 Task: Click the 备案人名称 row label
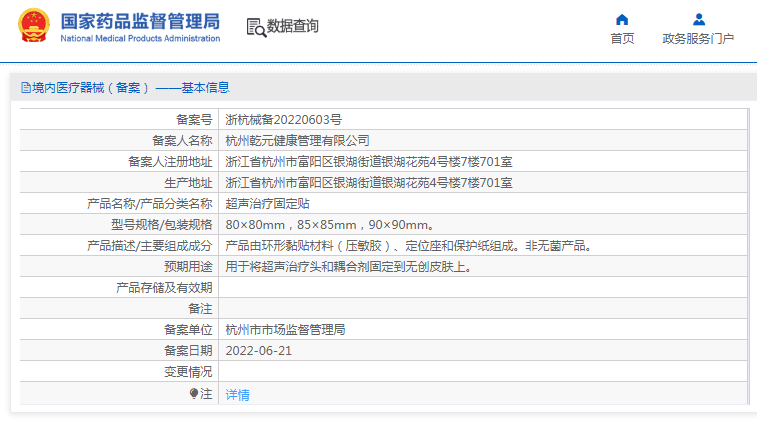pos(182,141)
